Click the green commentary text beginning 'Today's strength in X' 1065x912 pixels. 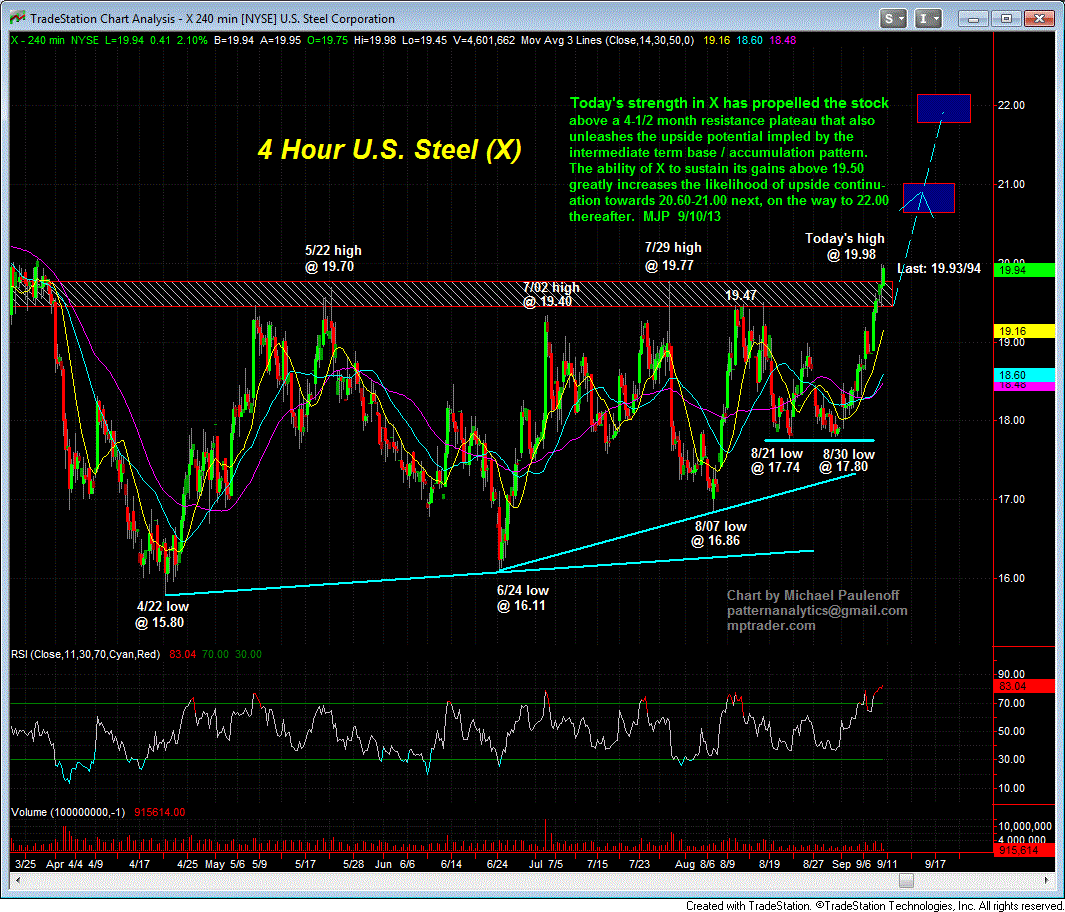pos(729,160)
